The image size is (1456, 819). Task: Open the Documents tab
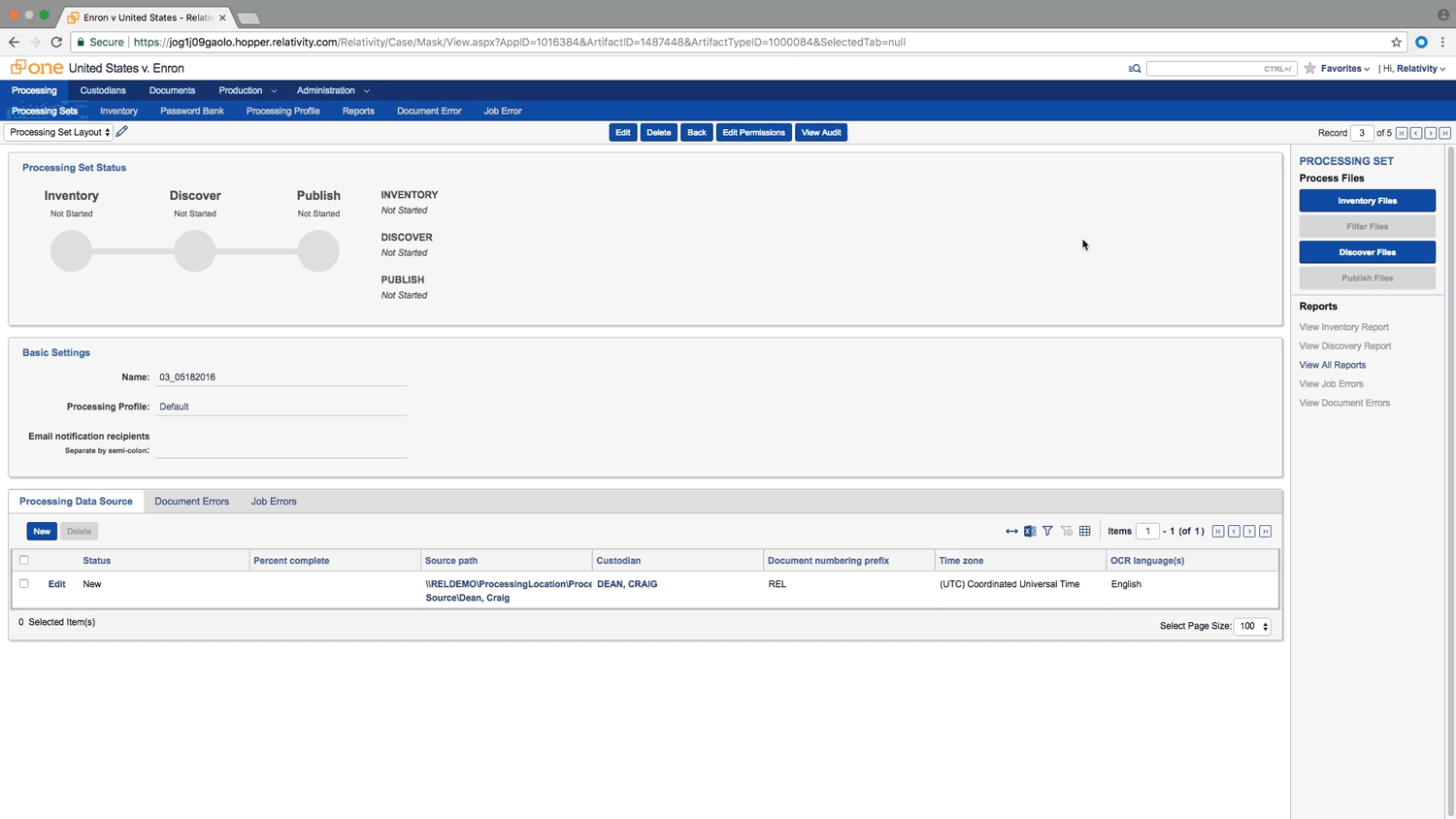point(172,90)
